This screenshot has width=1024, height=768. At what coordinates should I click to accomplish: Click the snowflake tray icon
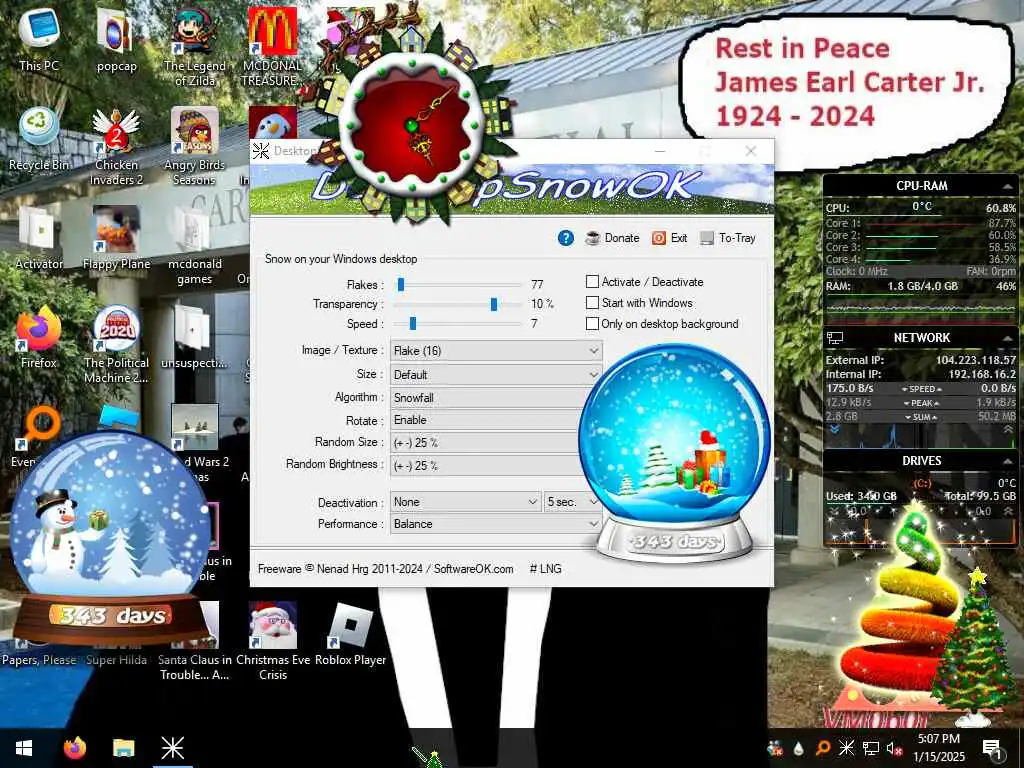coord(846,748)
